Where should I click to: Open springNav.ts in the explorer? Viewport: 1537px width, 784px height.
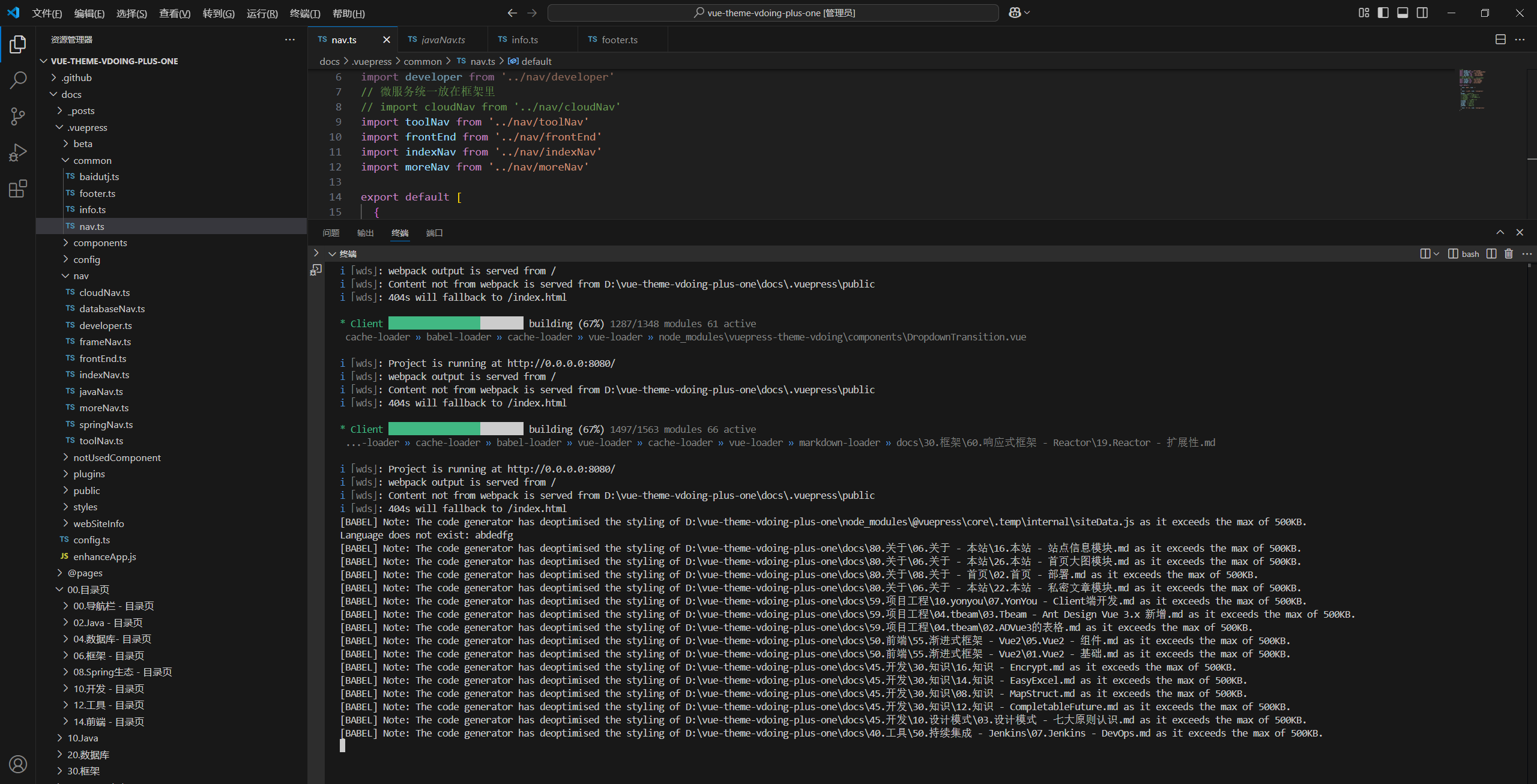click(x=106, y=424)
